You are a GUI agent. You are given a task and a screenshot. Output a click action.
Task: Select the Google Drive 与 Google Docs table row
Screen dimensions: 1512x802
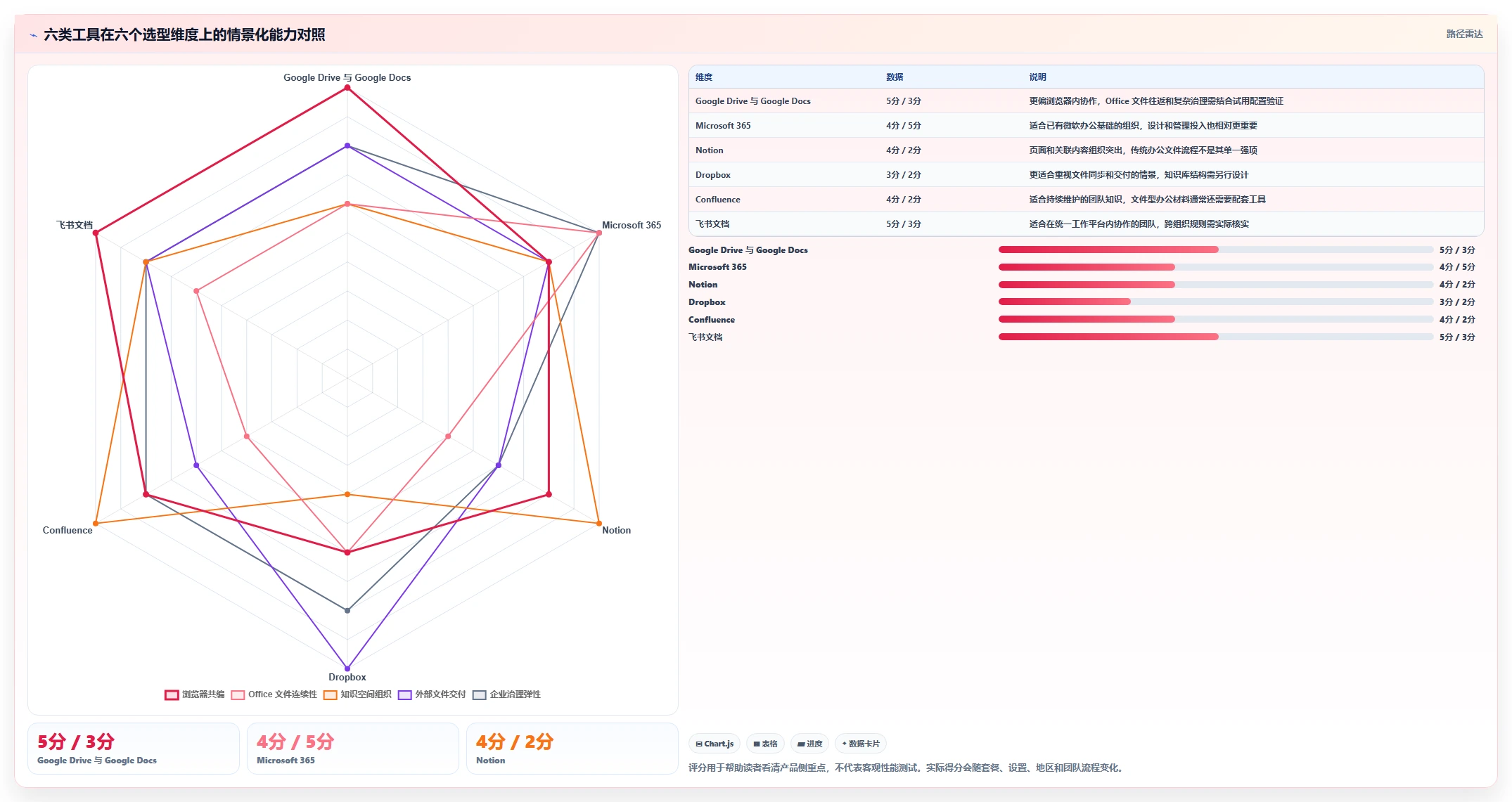pos(1087,101)
